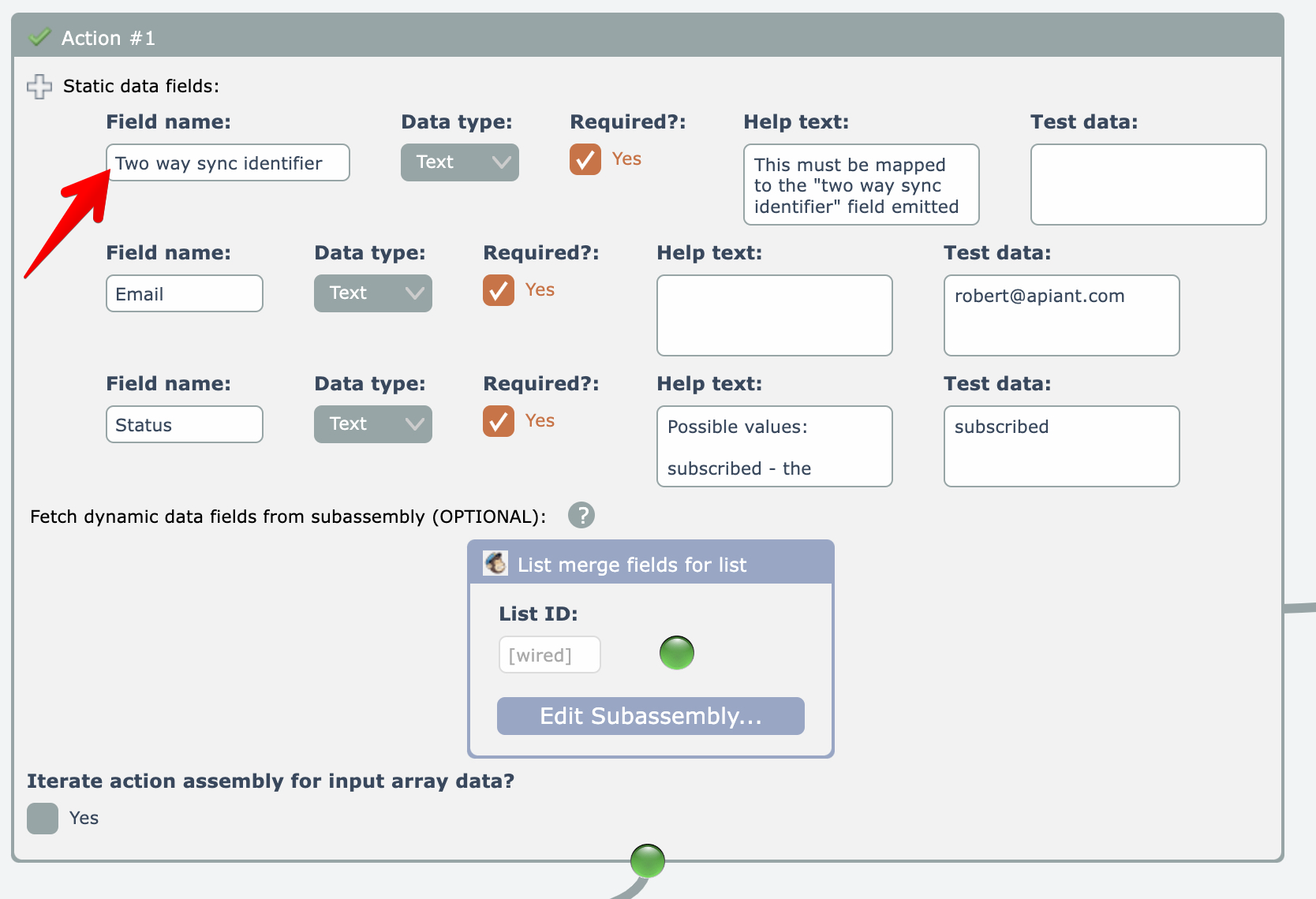
Task: Click the plus icon beside Static data fields
Action: pyautogui.click(x=39, y=87)
